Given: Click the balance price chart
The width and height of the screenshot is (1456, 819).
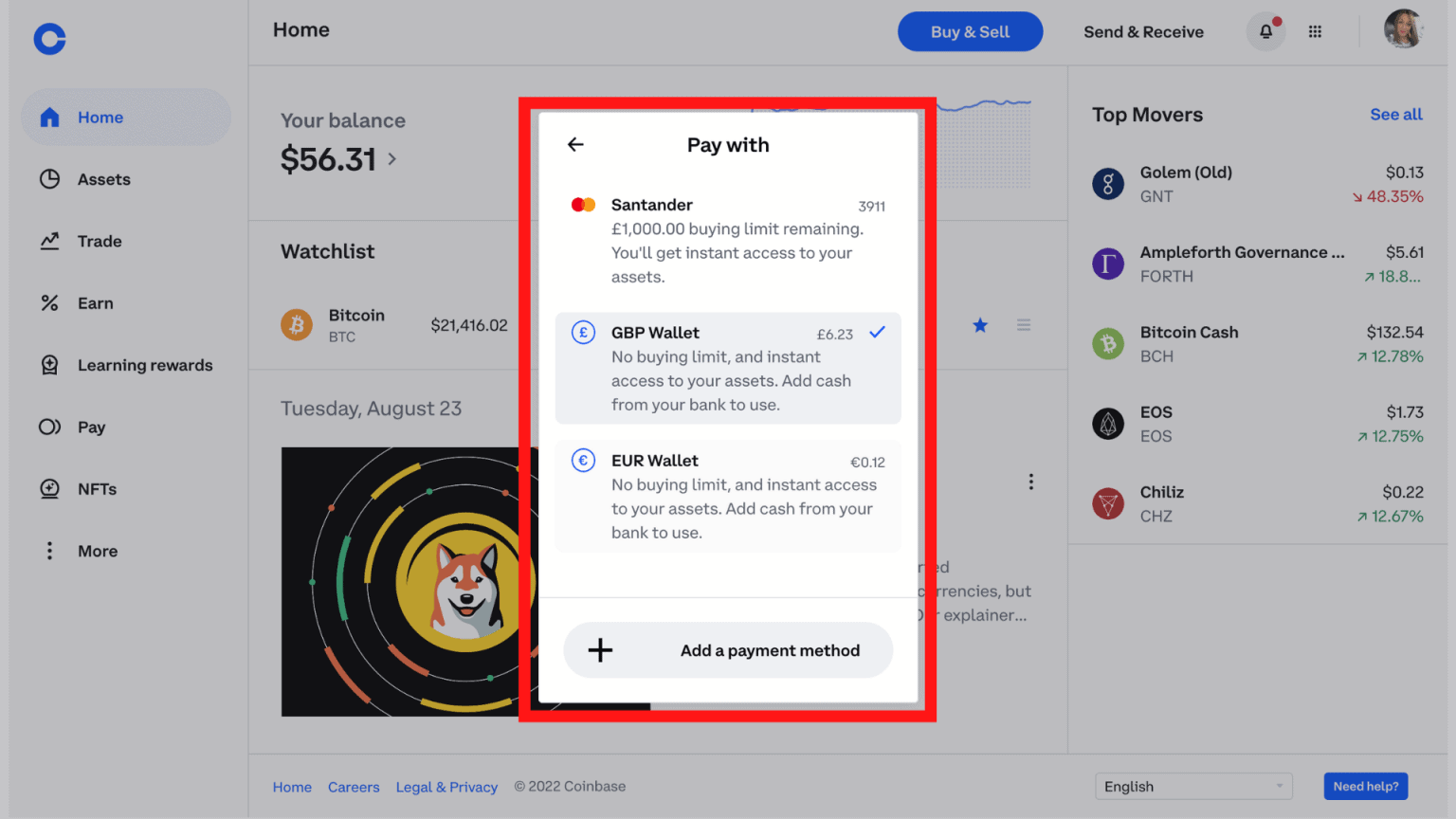Looking at the screenshot, I should pyautogui.click(x=983, y=142).
